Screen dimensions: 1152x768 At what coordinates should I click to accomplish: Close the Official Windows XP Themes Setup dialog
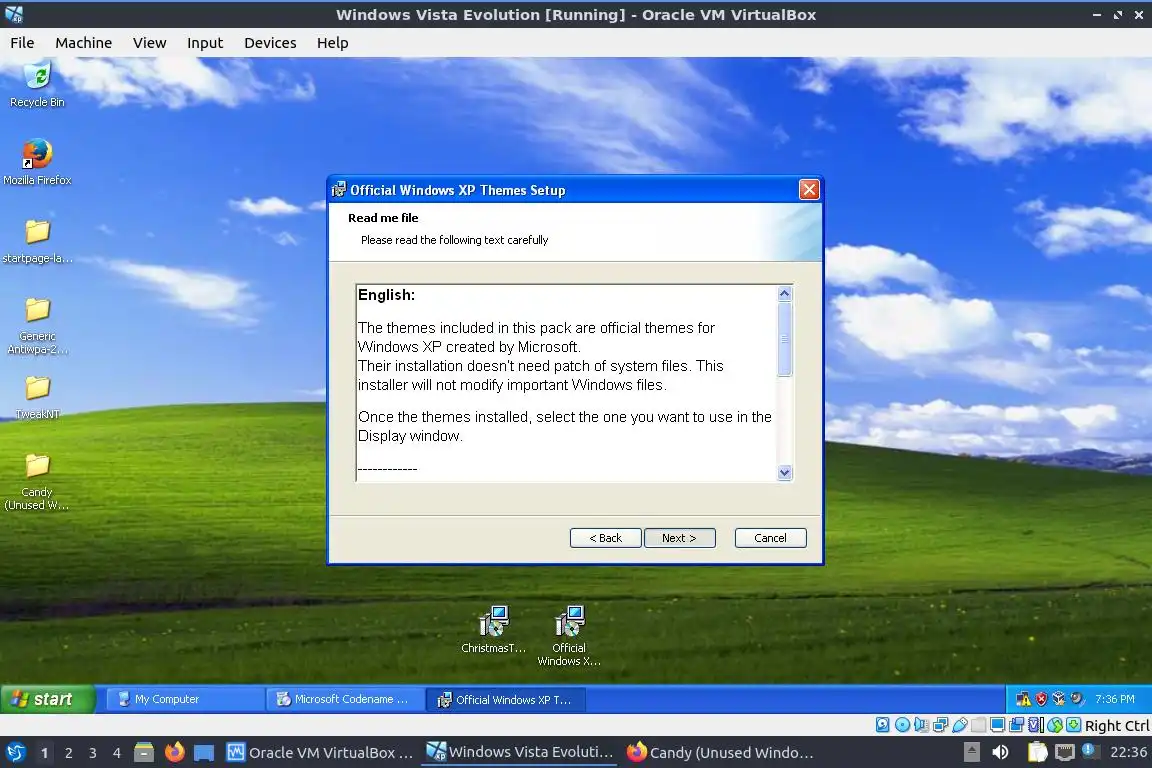click(809, 190)
